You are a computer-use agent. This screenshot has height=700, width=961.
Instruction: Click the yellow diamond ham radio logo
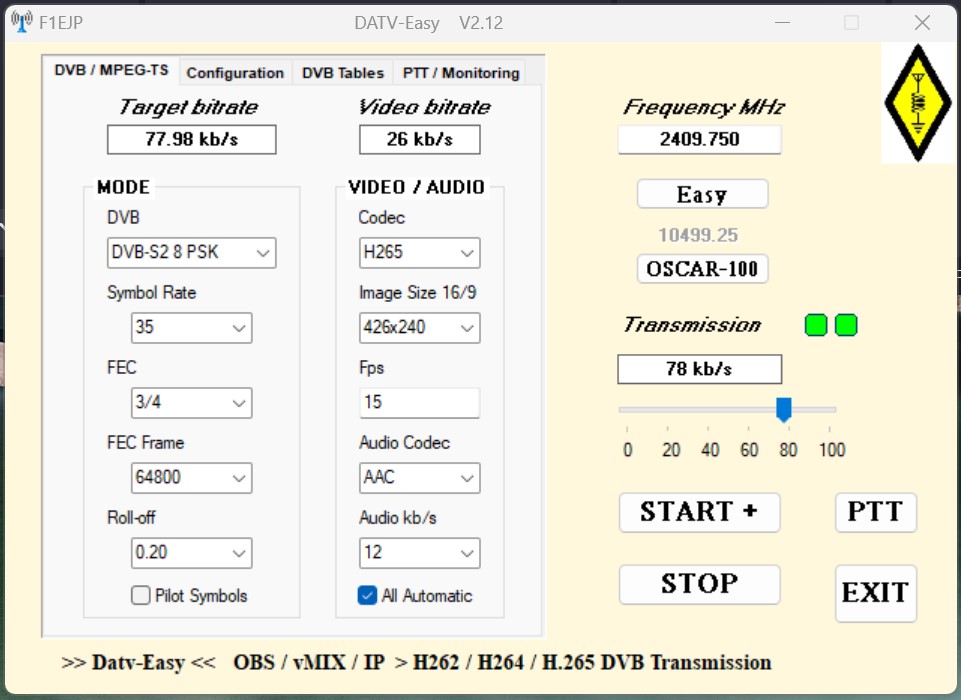[917, 102]
